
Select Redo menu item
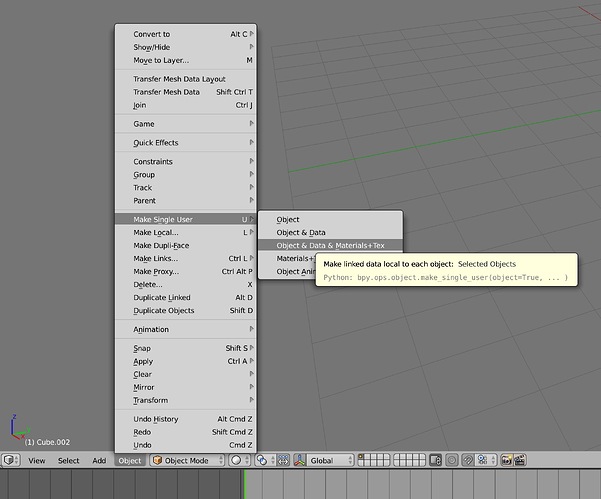point(186,432)
